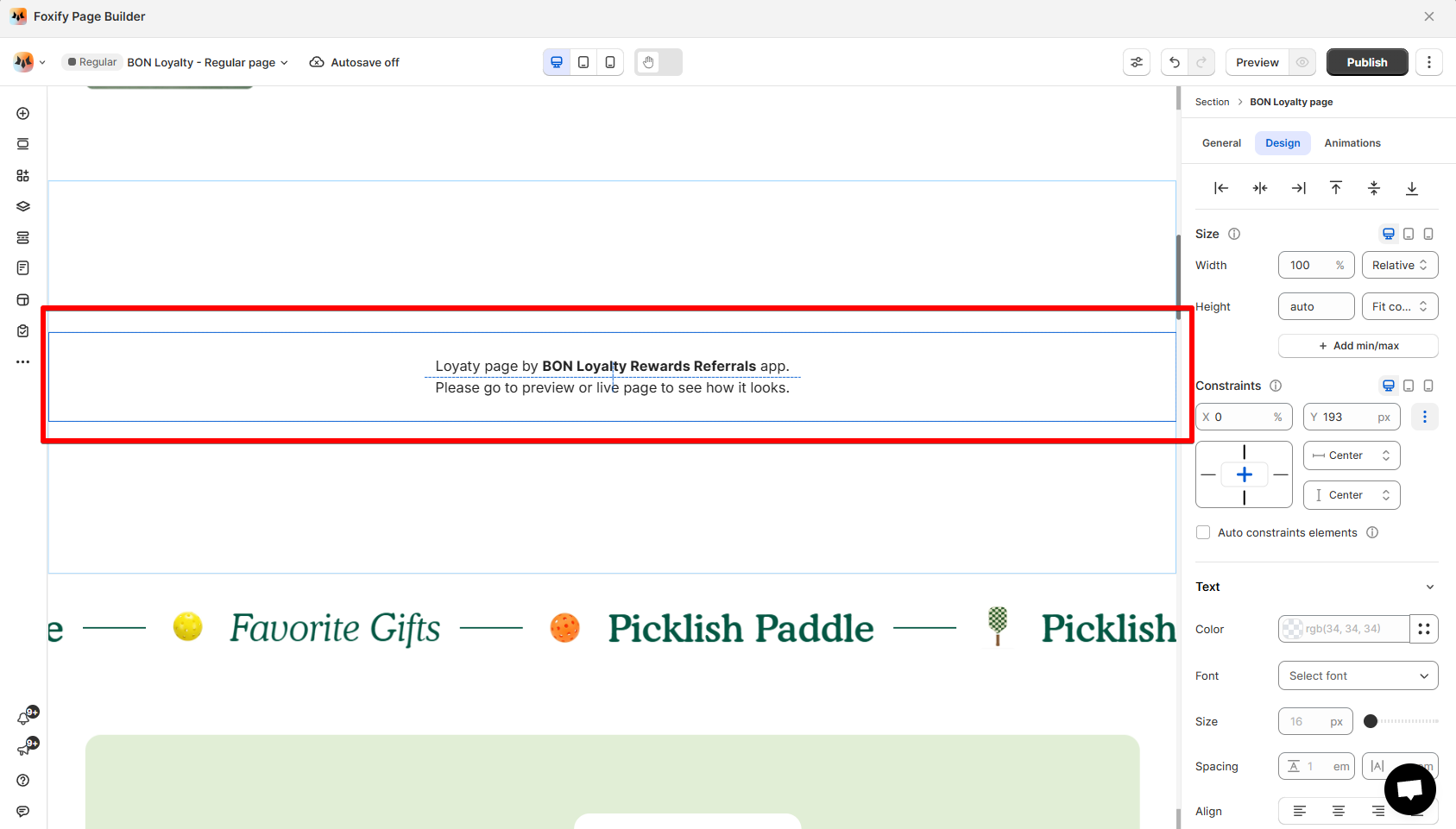
Task: Select the mobile device view icon
Action: 610,62
